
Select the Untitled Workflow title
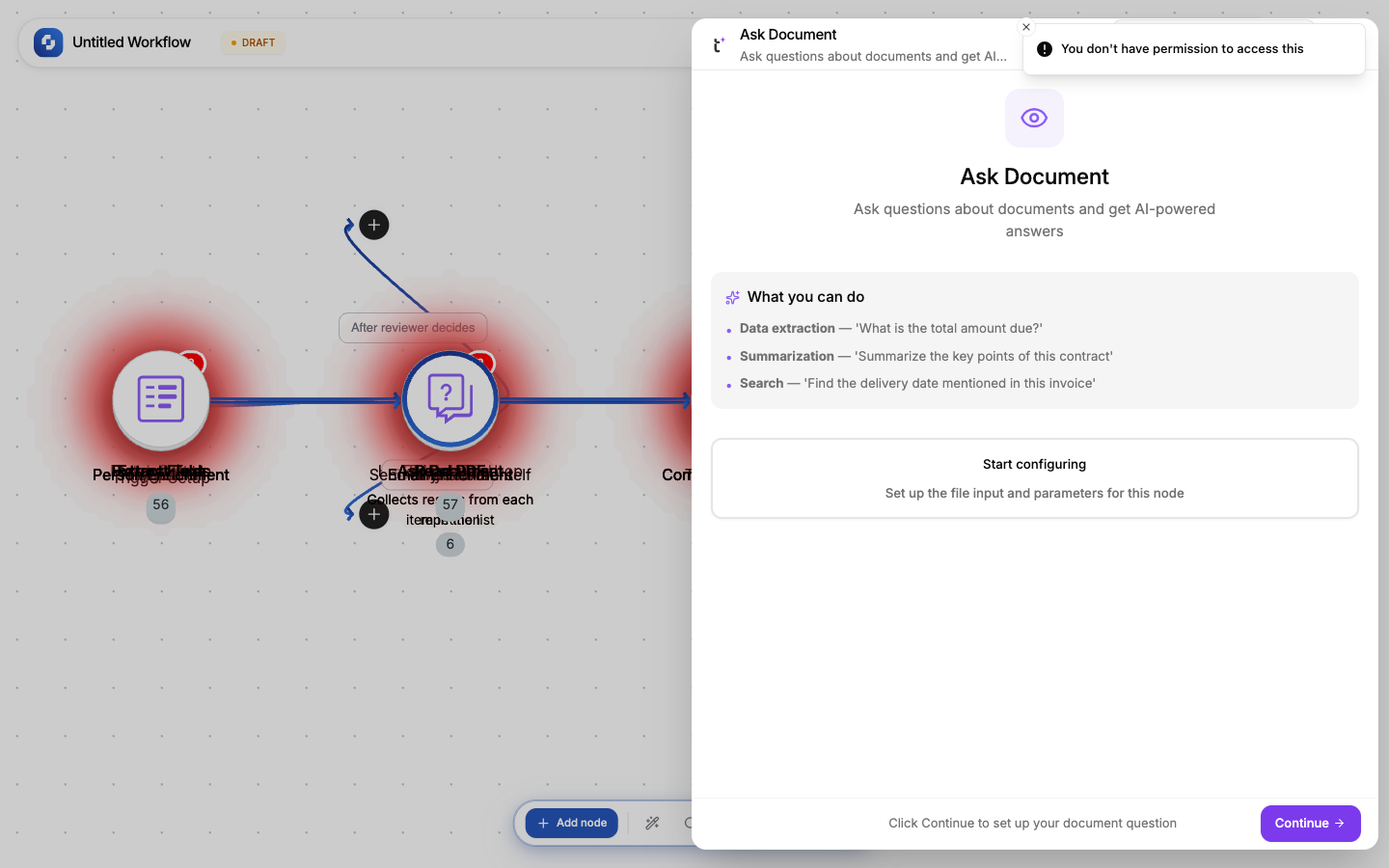coord(131,42)
